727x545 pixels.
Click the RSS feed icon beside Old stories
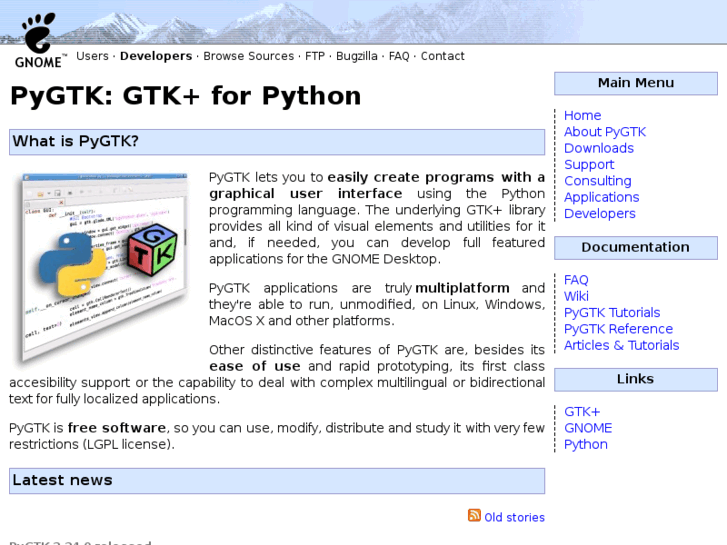click(474, 515)
